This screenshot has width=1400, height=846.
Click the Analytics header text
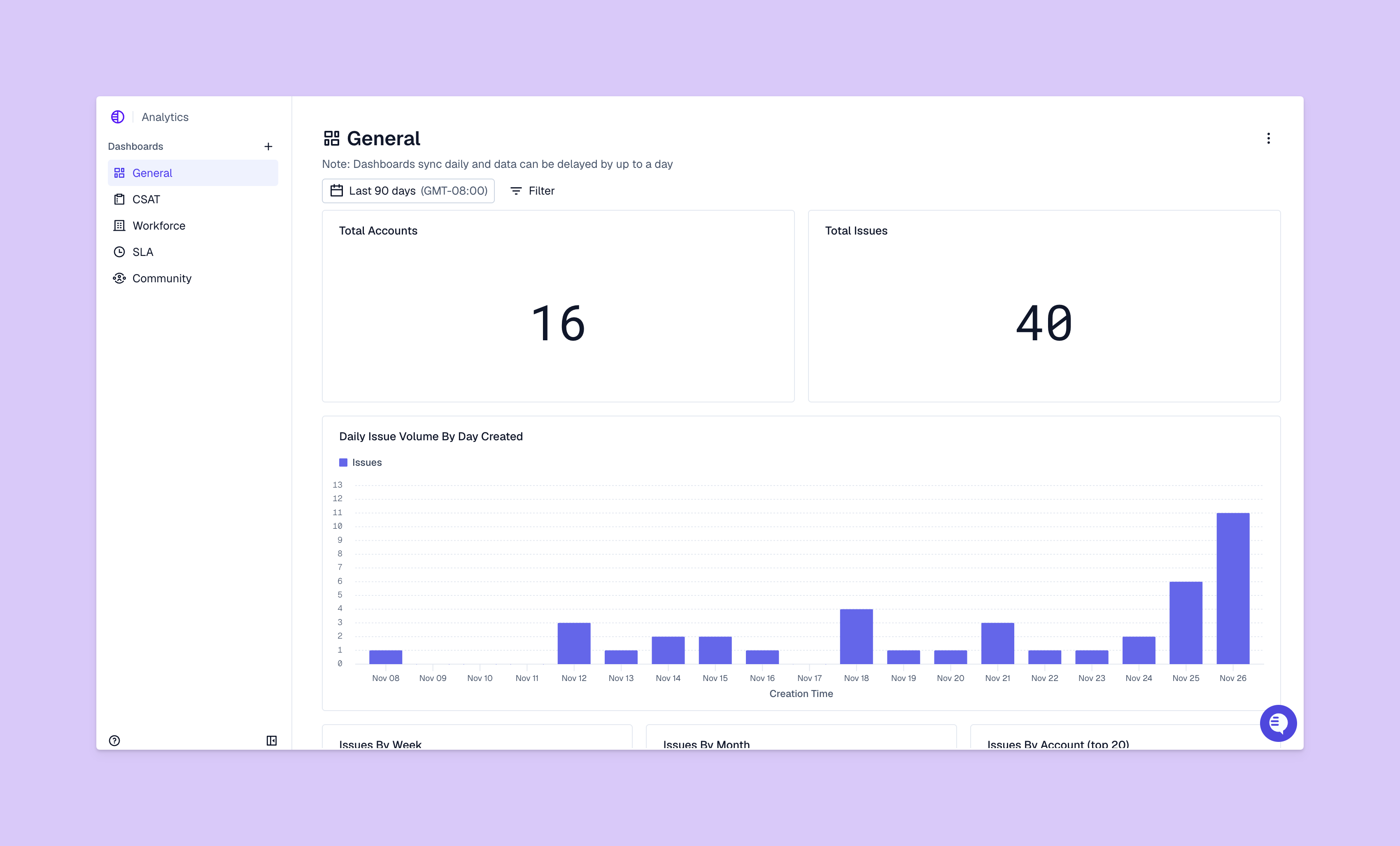click(165, 117)
